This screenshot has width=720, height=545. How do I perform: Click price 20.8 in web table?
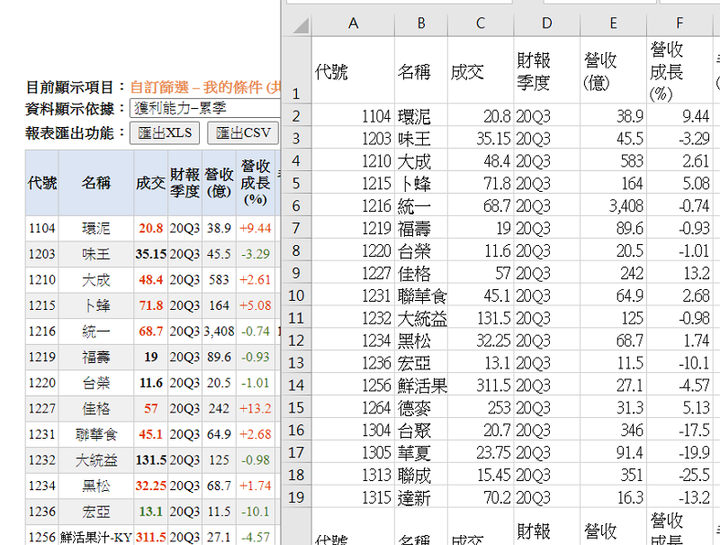pos(151,228)
